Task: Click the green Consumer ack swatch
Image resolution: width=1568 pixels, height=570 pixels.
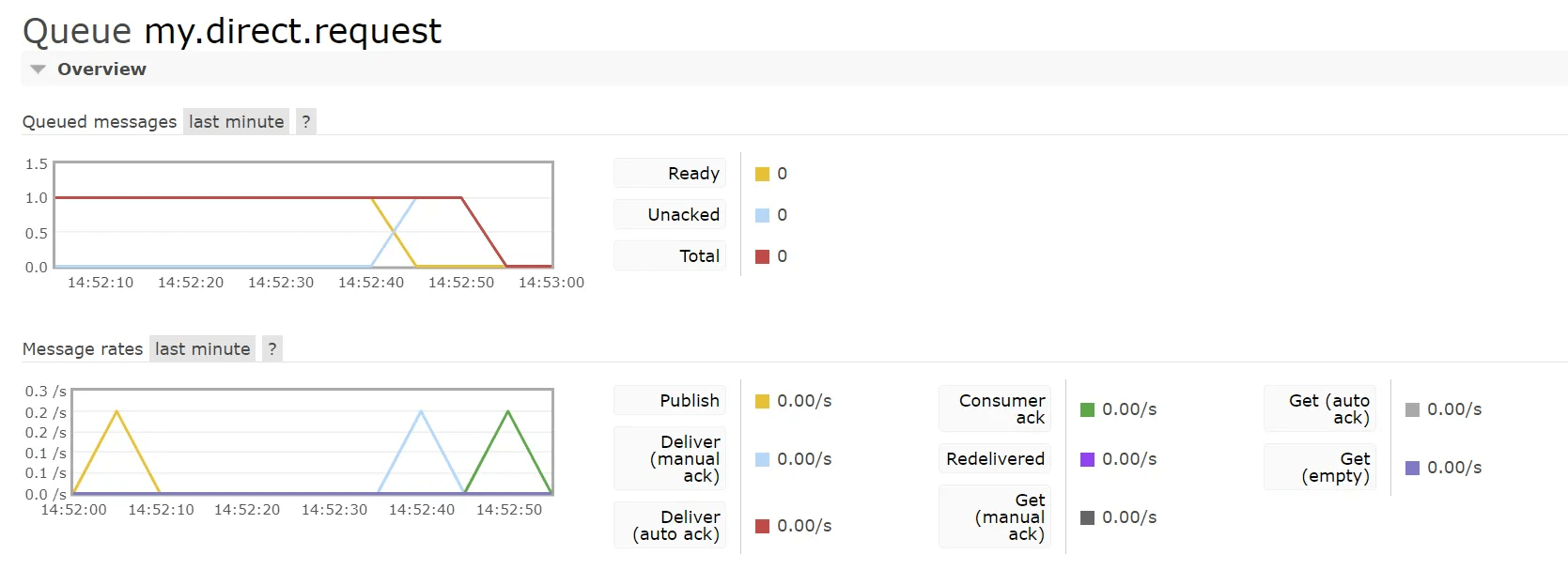Action: (x=1087, y=410)
